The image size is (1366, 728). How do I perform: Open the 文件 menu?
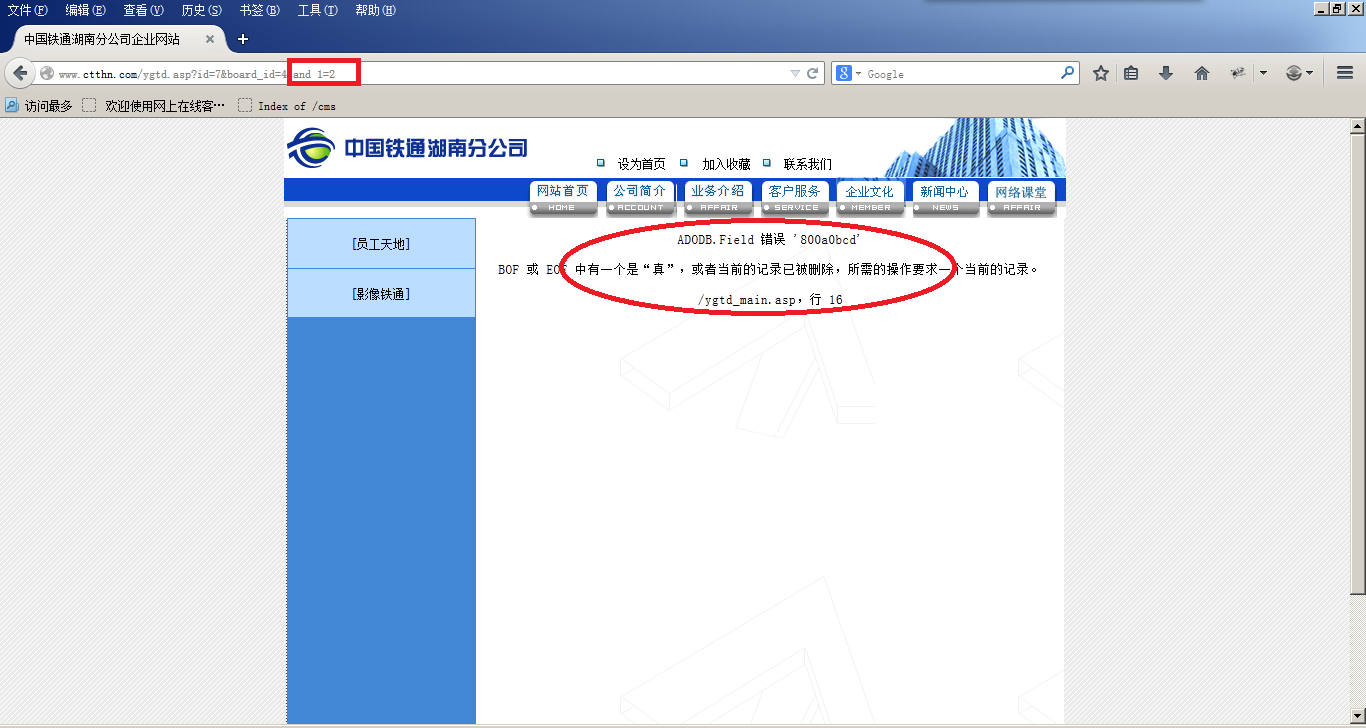point(28,10)
